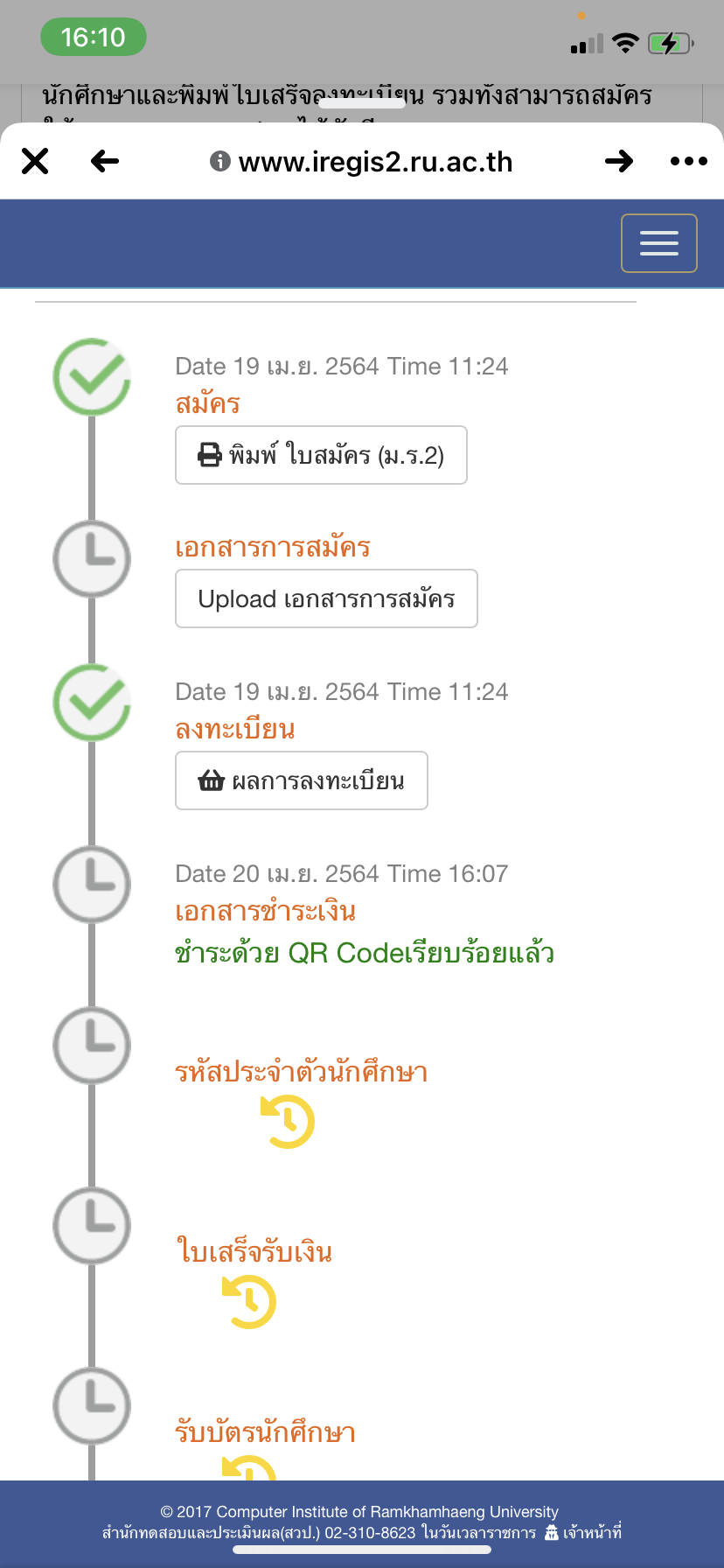Screen dimensions: 724x1568
Task: Click yellow history icon under ใบเสร็จรับเงิน
Action: coord(249,1302)
